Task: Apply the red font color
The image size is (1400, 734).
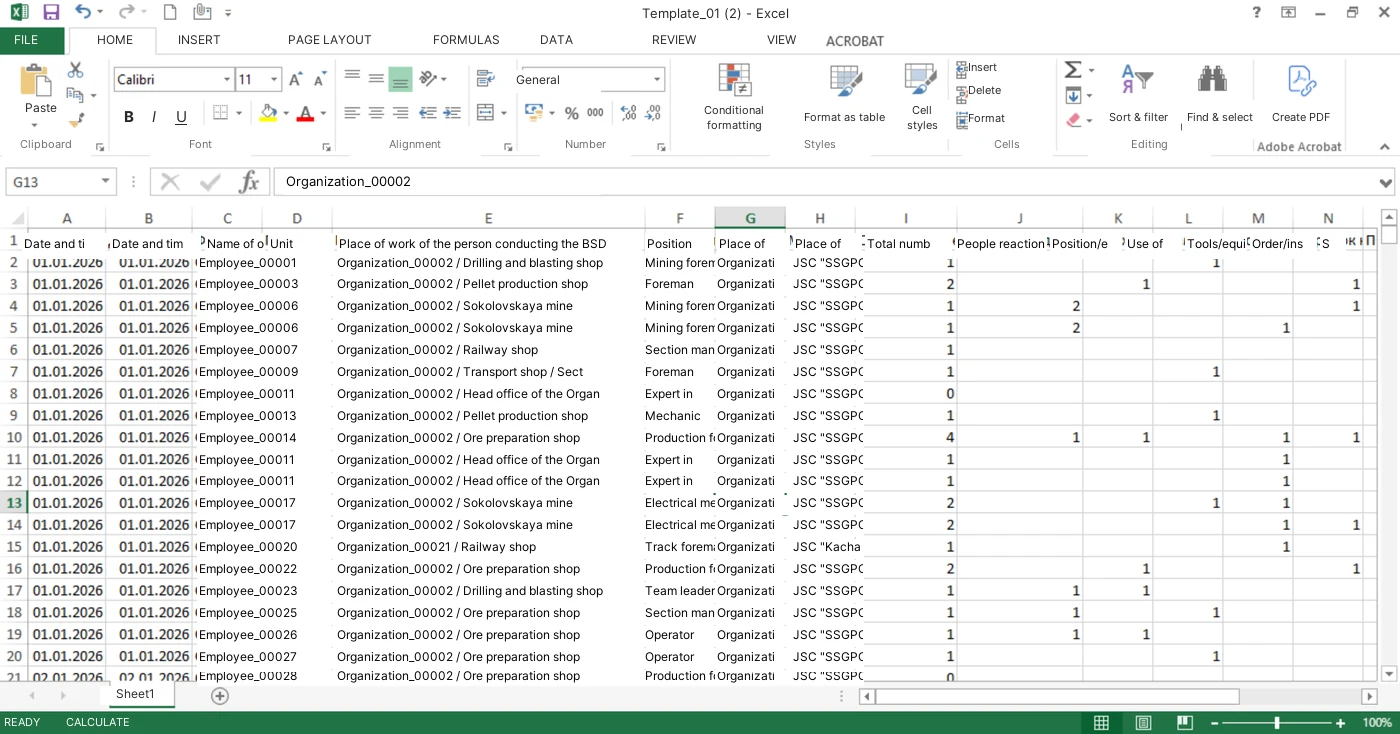Action: coord(306,113)
